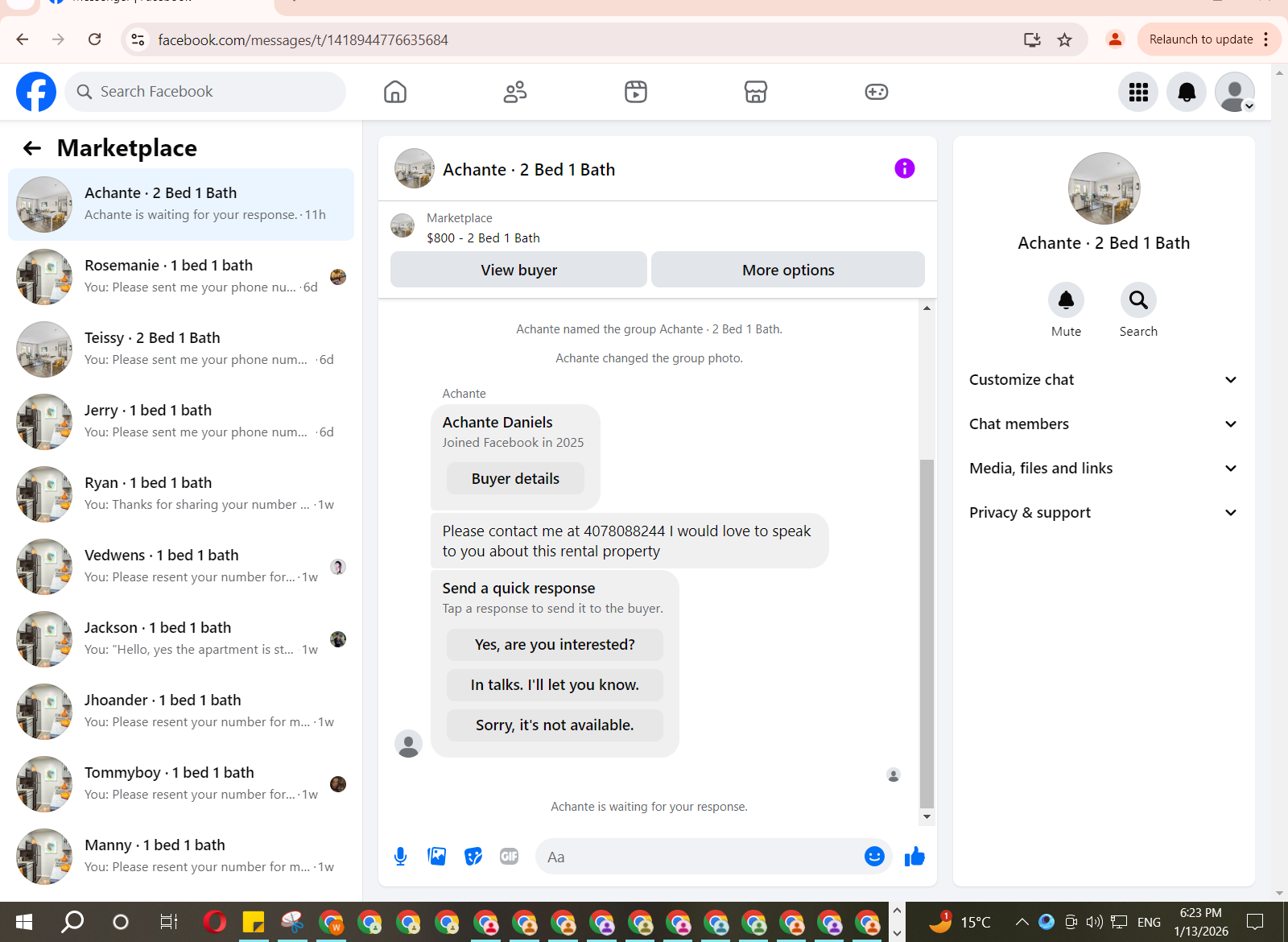Open the $800 - 2 Bed 1 Bath listing
Viewport: 1288px width, 942px height.
pos(483,238)
